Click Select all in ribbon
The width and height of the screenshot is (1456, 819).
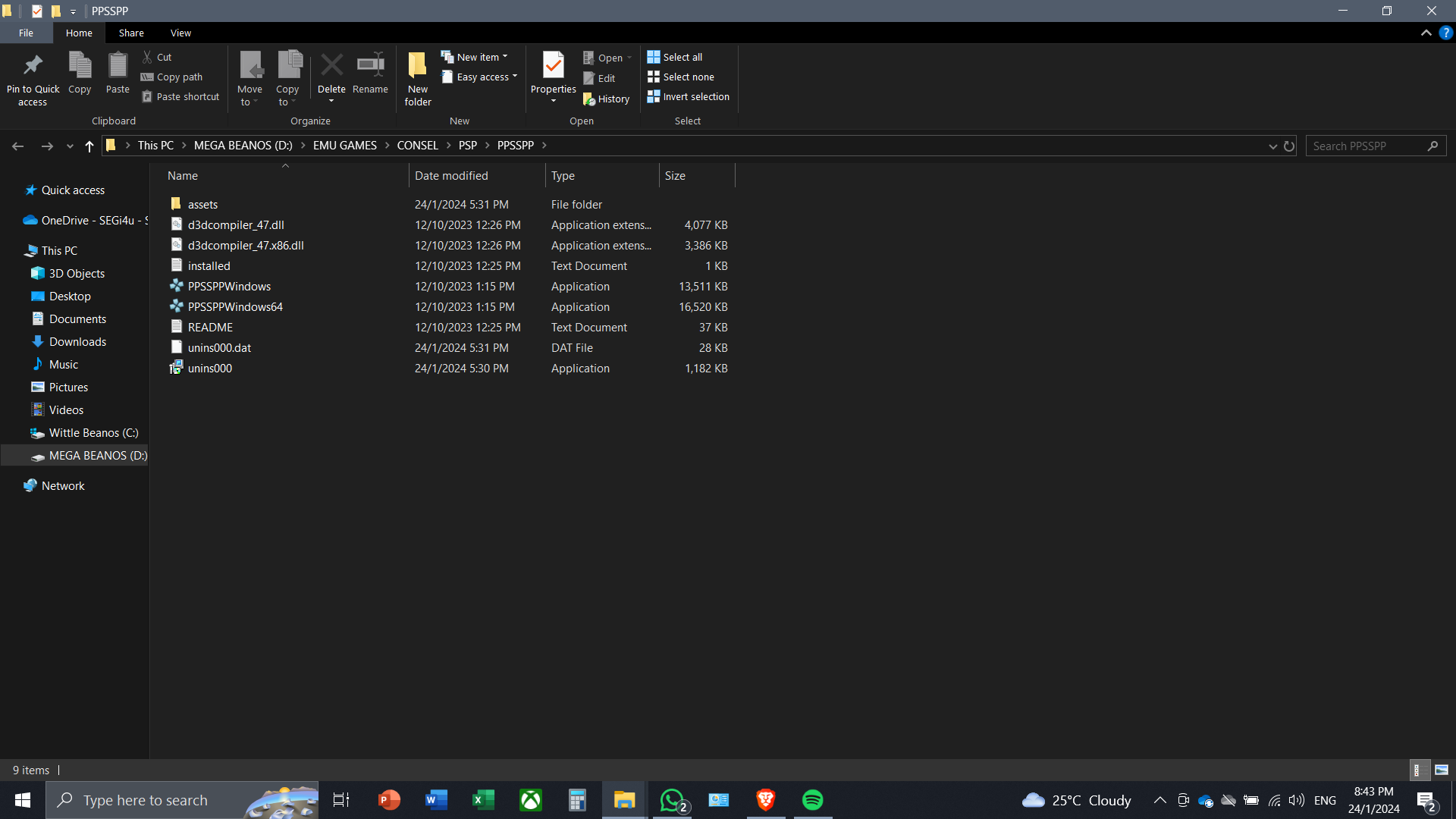675,57
